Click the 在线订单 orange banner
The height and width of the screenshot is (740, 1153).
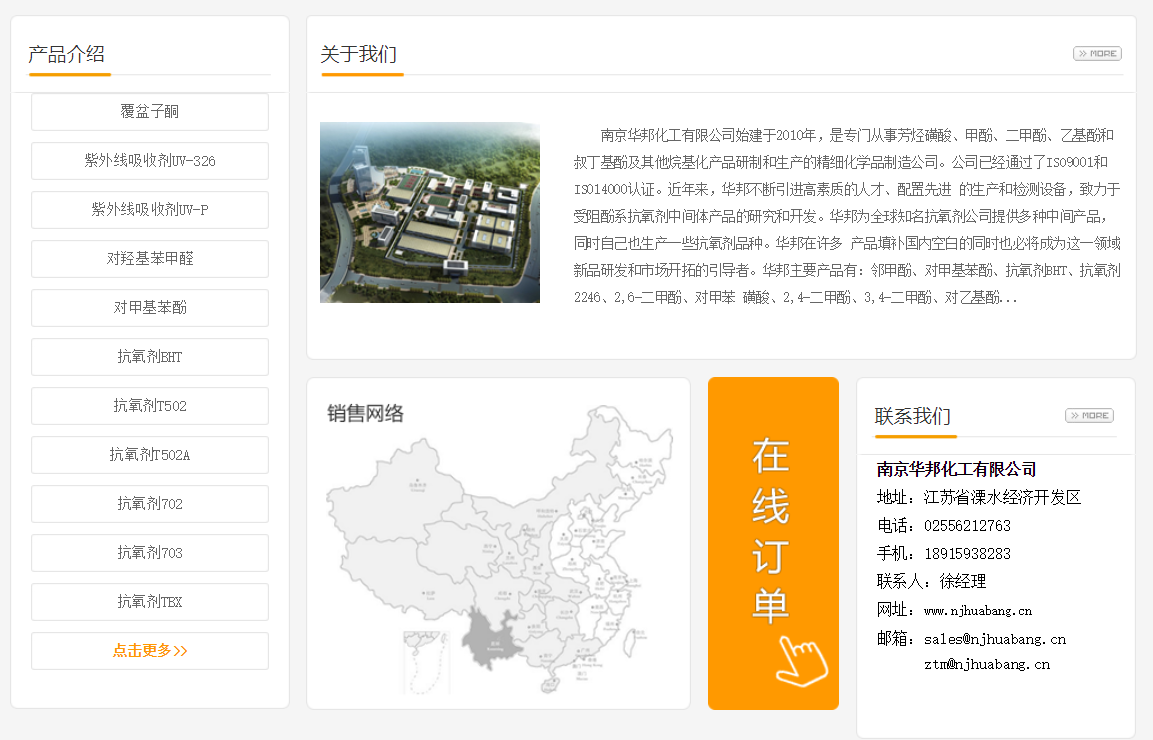pos(773,543)
